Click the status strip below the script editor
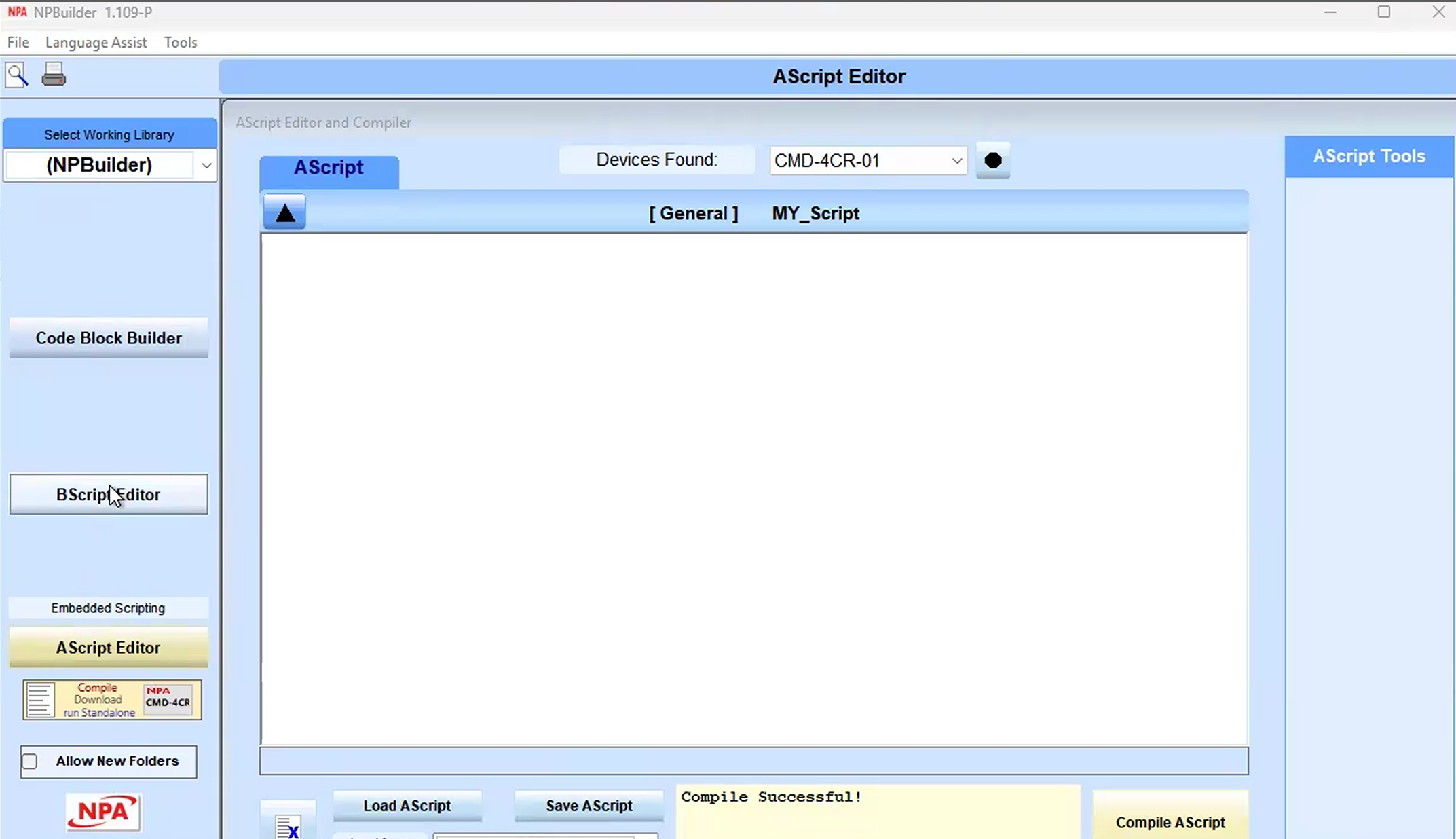Screen dimensions: 1456x839 [x=754, y=761]
